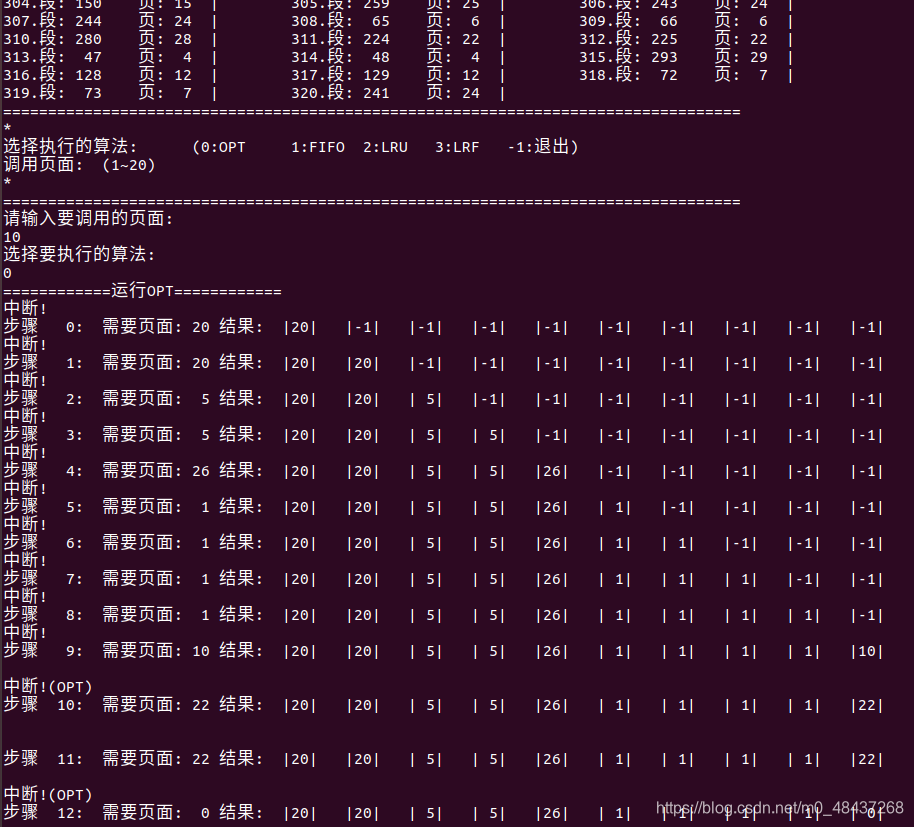Click the '|26|' cell in step 4 row
914x827 pixels.
[x=551, y=471]
